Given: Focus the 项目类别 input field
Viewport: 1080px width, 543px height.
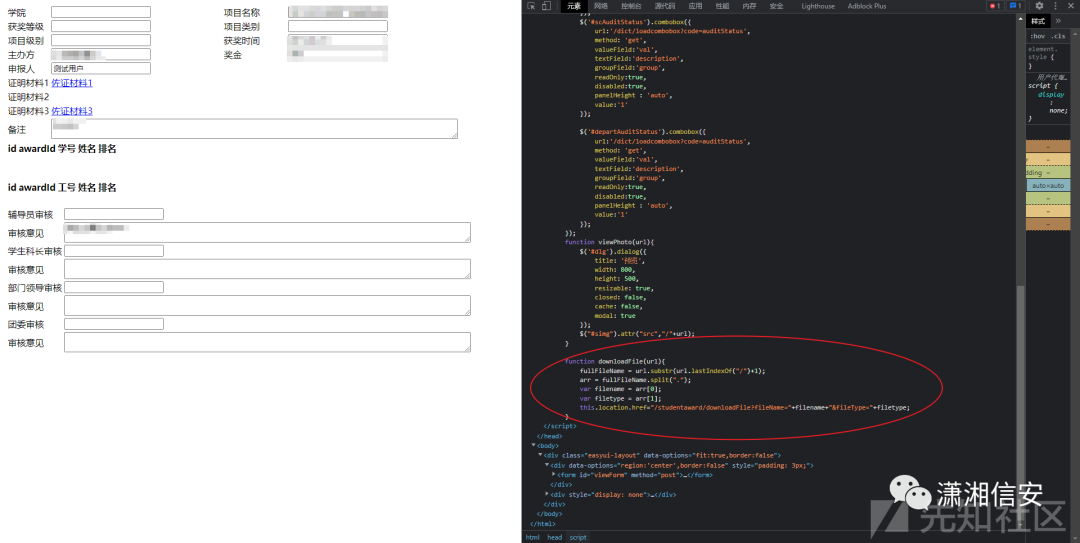Looking at the screenshot, I should [338, 26].
